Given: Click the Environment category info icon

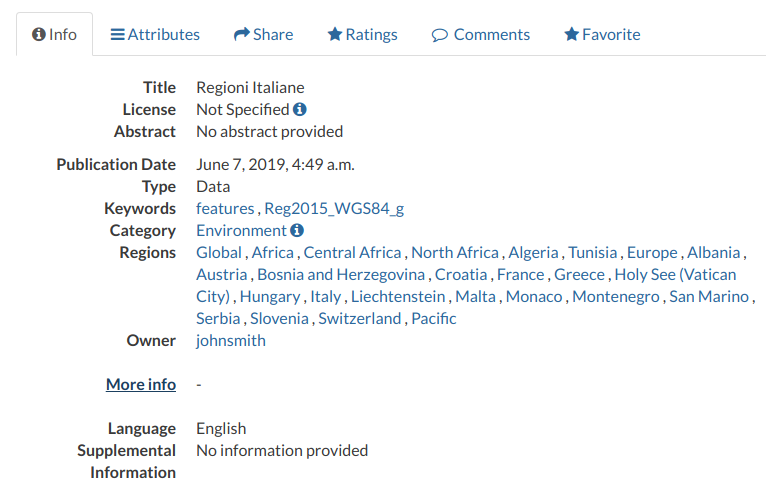Looking at the screenshot, I should [297, 230].
